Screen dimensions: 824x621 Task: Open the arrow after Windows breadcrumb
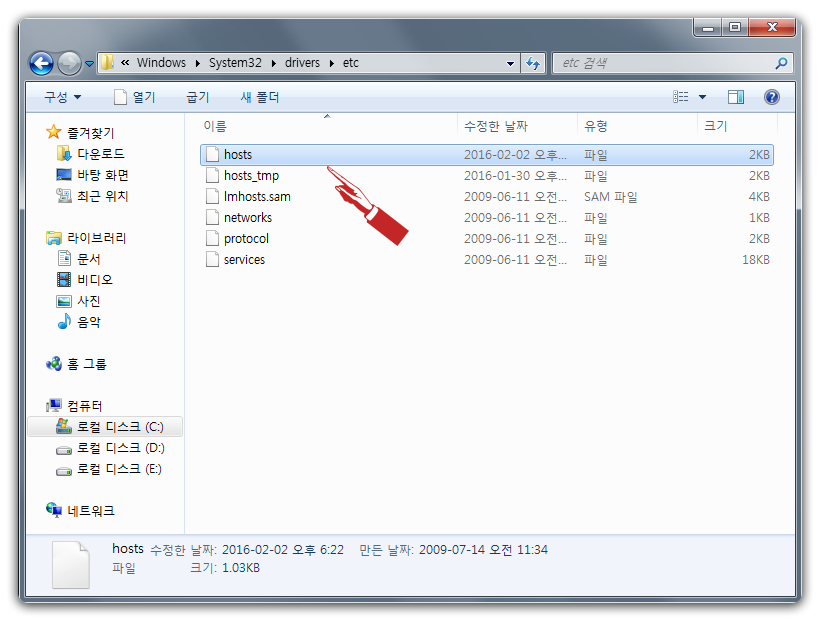[198, 63]
